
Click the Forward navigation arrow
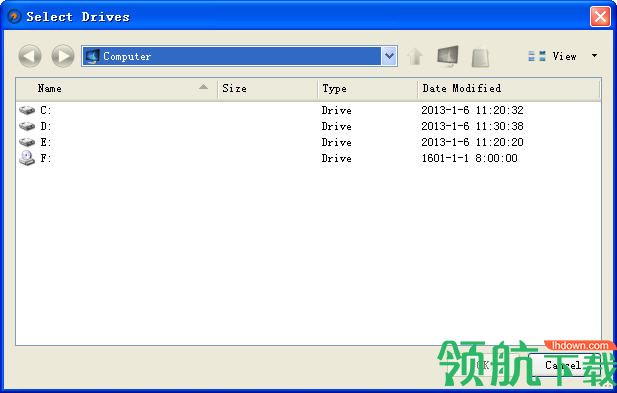63,56
